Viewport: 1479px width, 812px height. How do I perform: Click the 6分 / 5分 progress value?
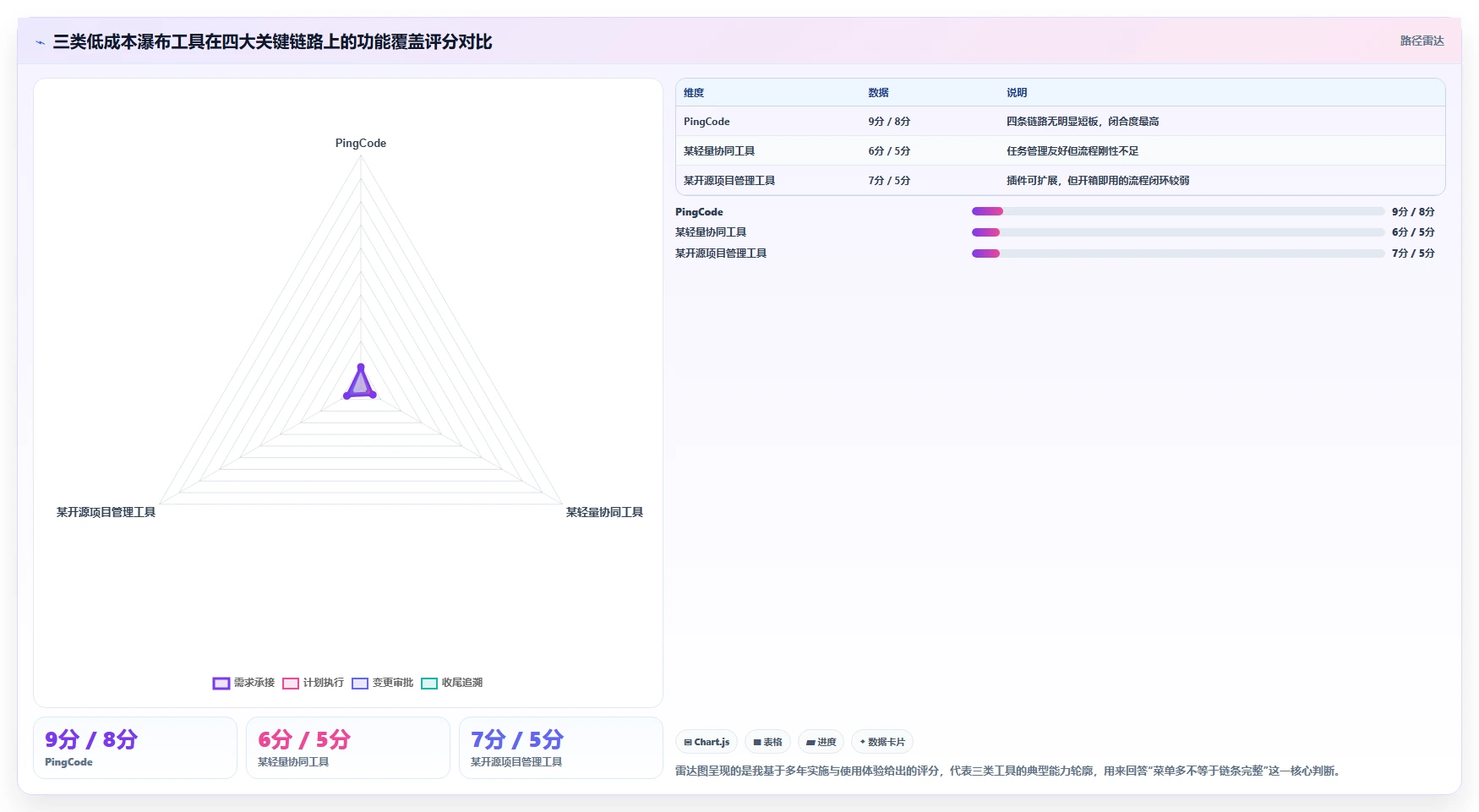pos(1413,232)
